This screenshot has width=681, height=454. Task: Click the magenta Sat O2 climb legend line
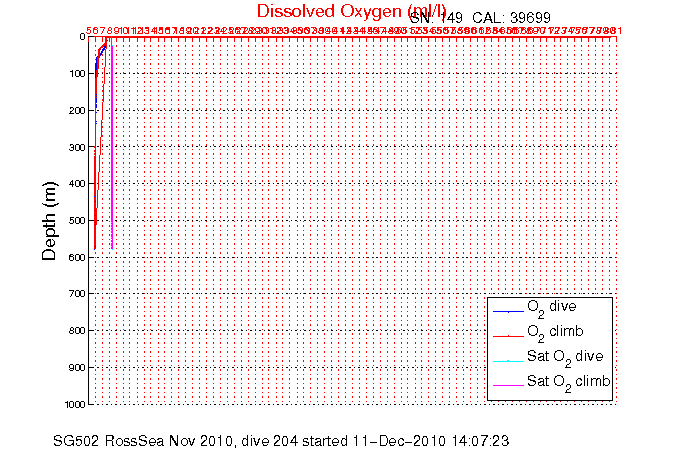508,385
